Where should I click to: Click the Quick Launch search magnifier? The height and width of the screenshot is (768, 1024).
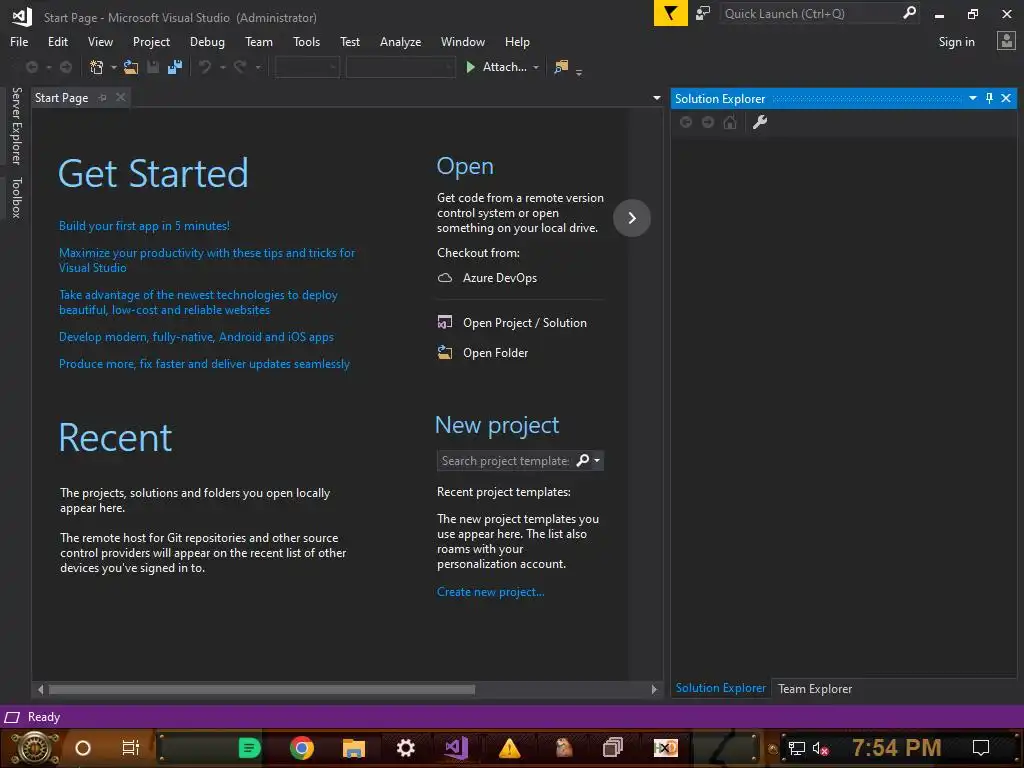909,13
